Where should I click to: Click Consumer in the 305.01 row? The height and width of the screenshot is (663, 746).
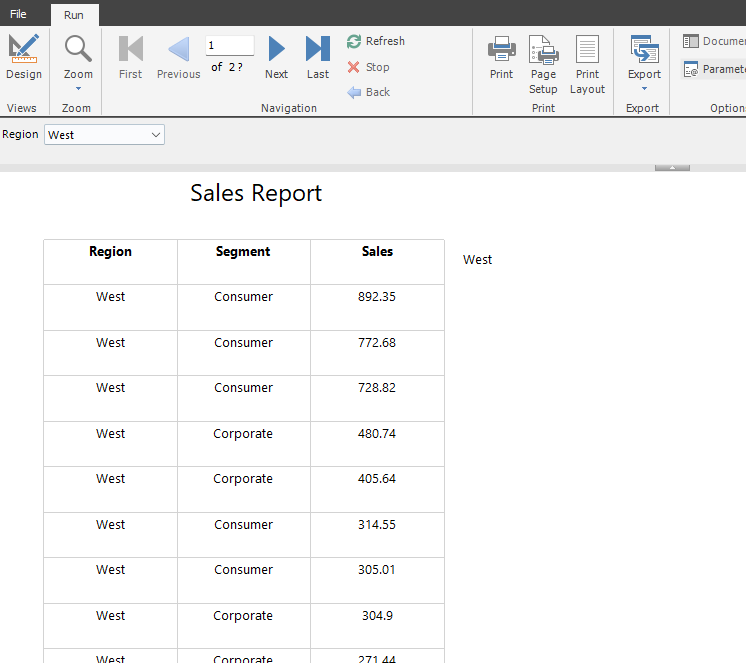tap(243, 570)
